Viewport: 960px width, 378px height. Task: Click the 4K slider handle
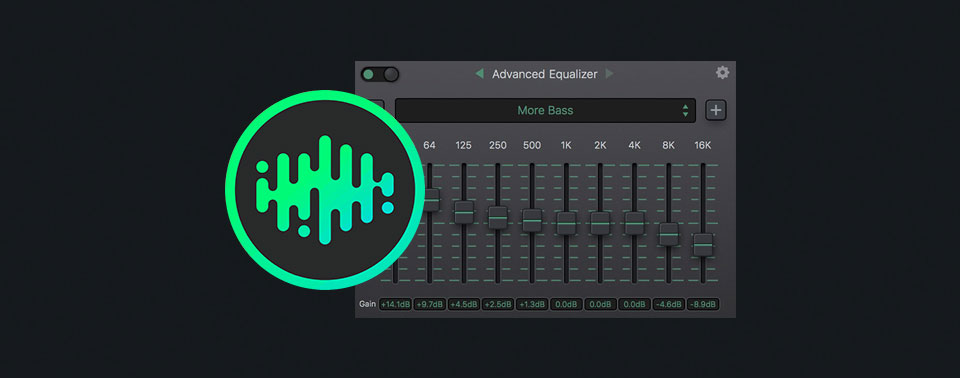pos(634,223)
